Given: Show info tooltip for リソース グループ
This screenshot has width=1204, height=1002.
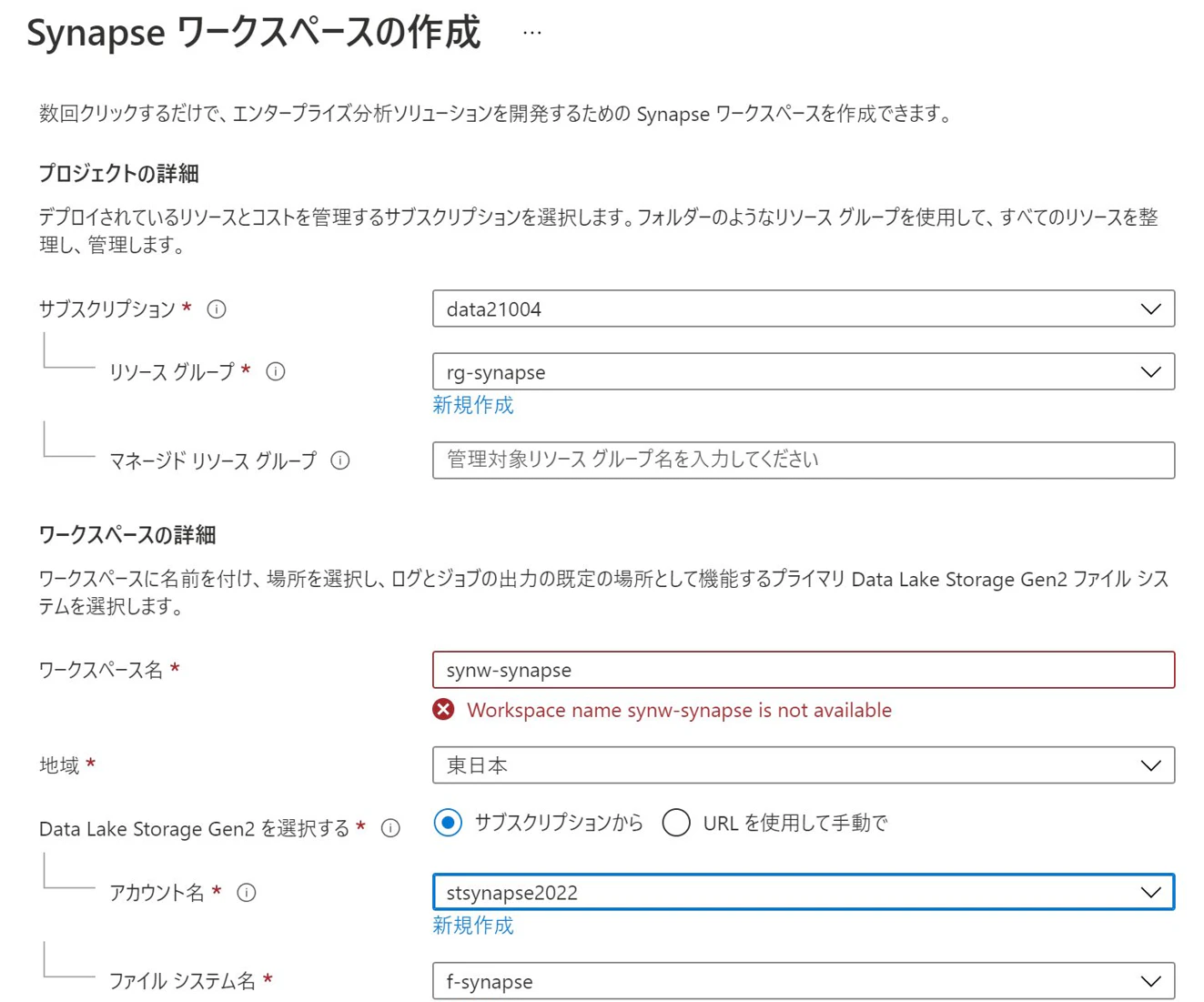Looking at the screenshot, I should (276, 371).
